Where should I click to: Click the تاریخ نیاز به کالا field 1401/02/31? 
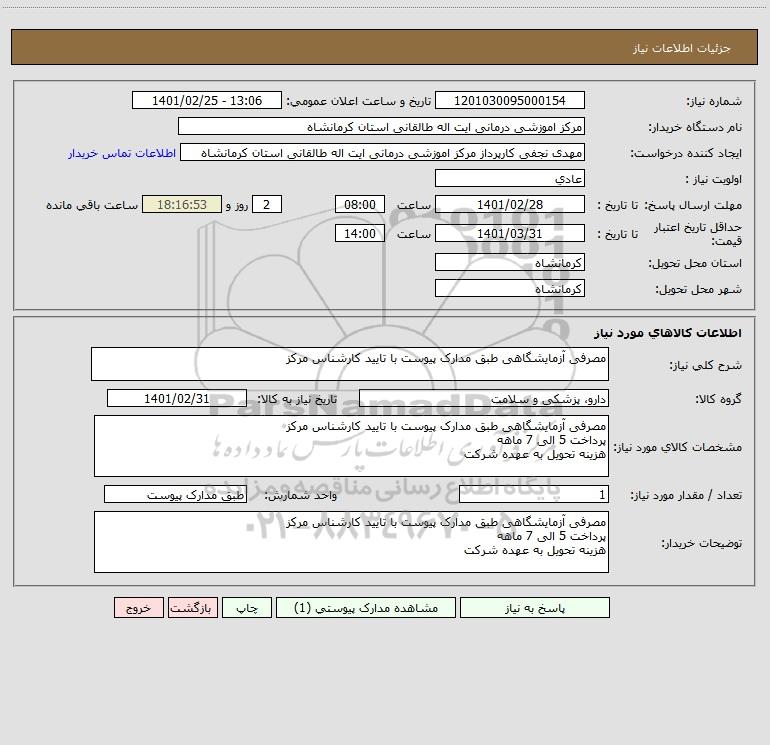click(x=177, y=398)
